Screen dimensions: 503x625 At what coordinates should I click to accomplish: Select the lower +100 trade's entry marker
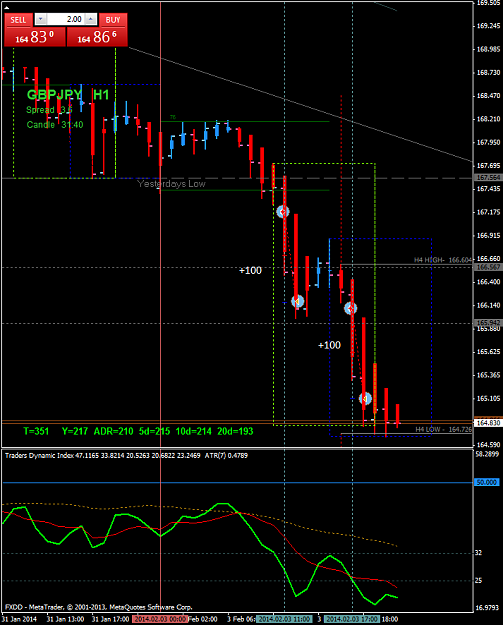click(x=351, y=308)
